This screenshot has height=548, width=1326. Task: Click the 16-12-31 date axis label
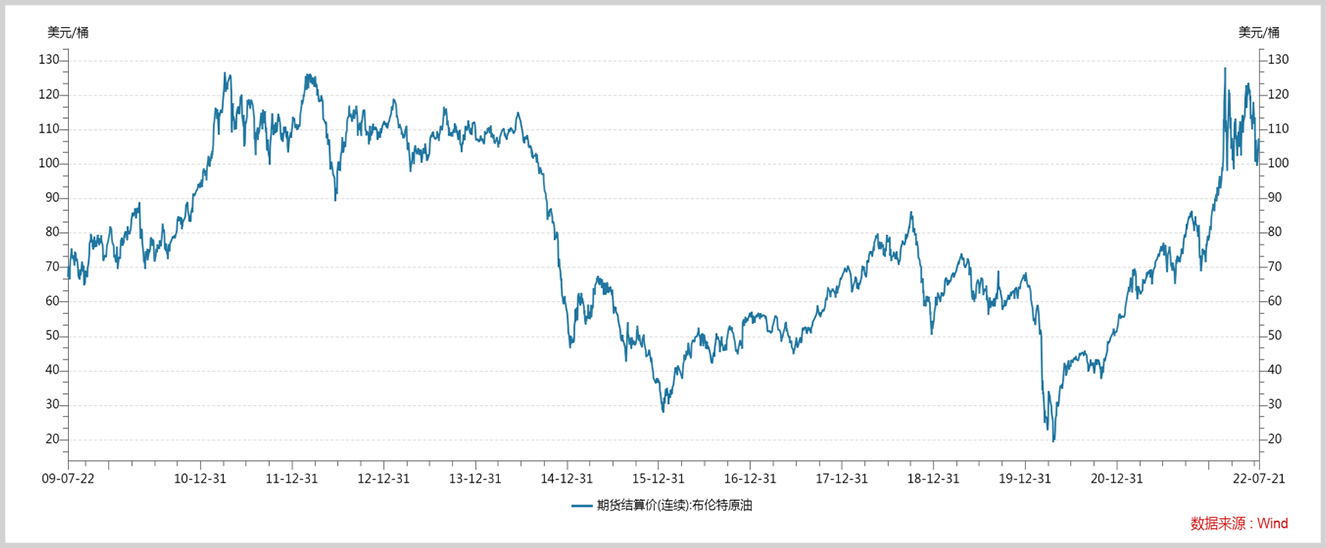pos(750,478)
